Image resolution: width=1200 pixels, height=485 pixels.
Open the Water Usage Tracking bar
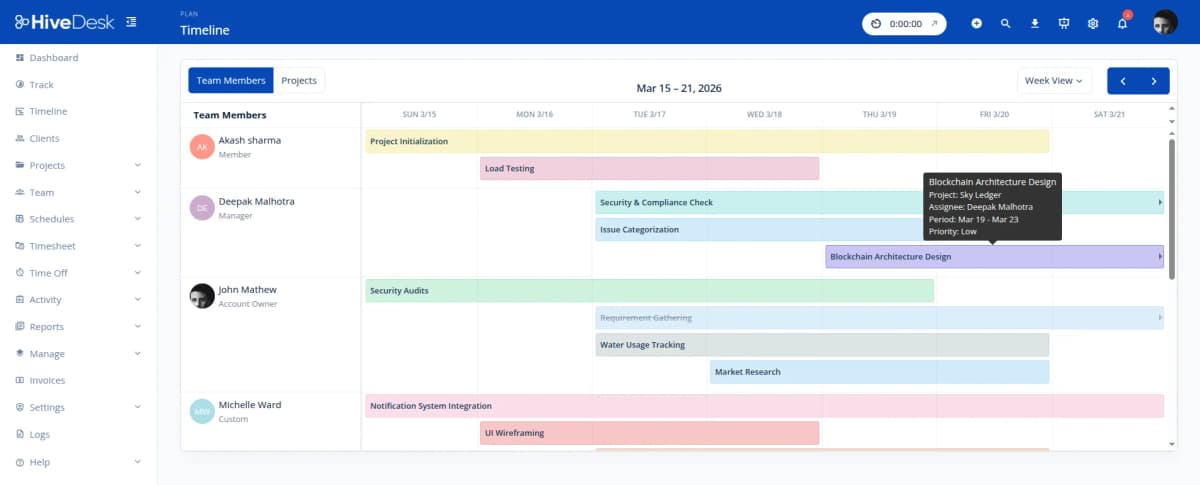click(822, 345)
